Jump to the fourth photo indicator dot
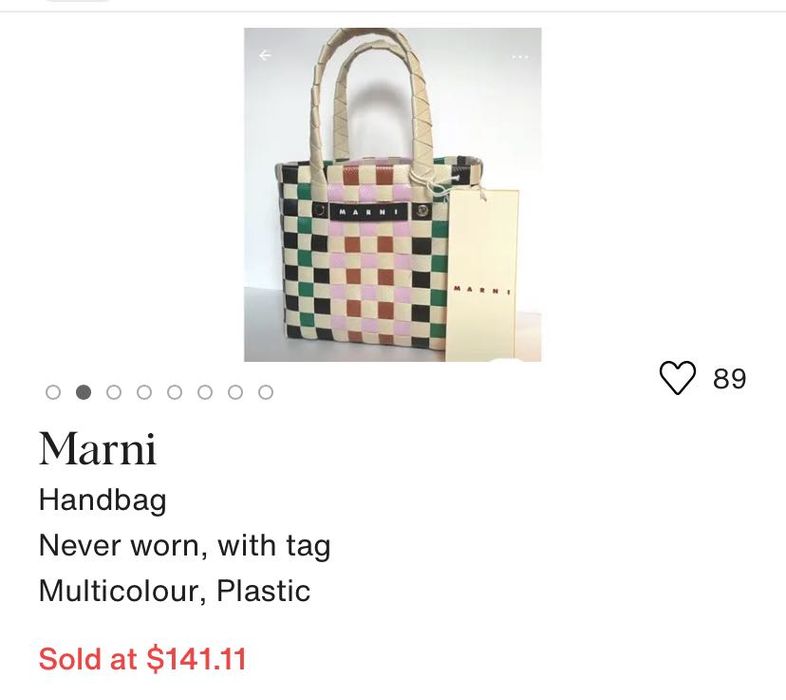The image size is (786, 700). (144, 393)
